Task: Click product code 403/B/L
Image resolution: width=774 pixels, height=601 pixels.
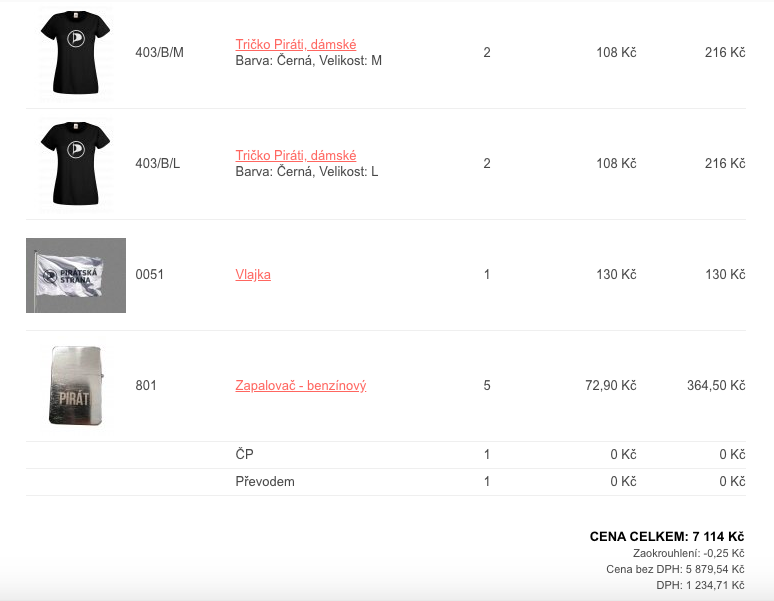Action: (158, 163)
